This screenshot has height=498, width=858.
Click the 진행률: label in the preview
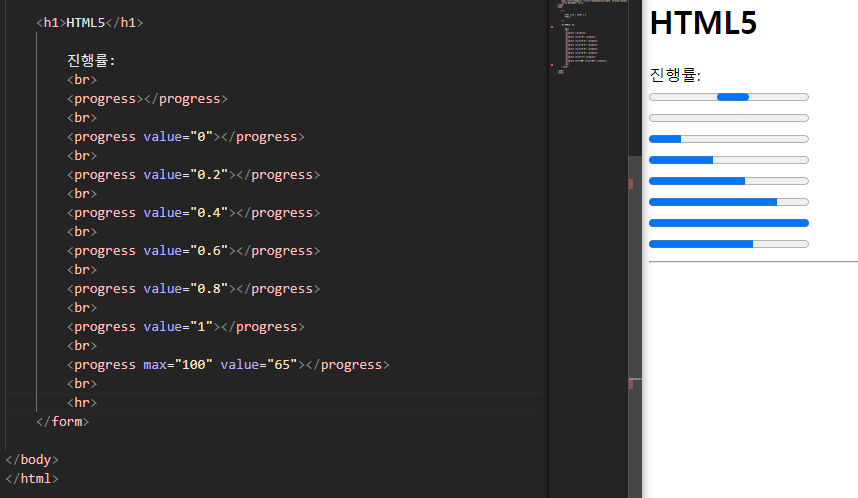click(675, 74)
